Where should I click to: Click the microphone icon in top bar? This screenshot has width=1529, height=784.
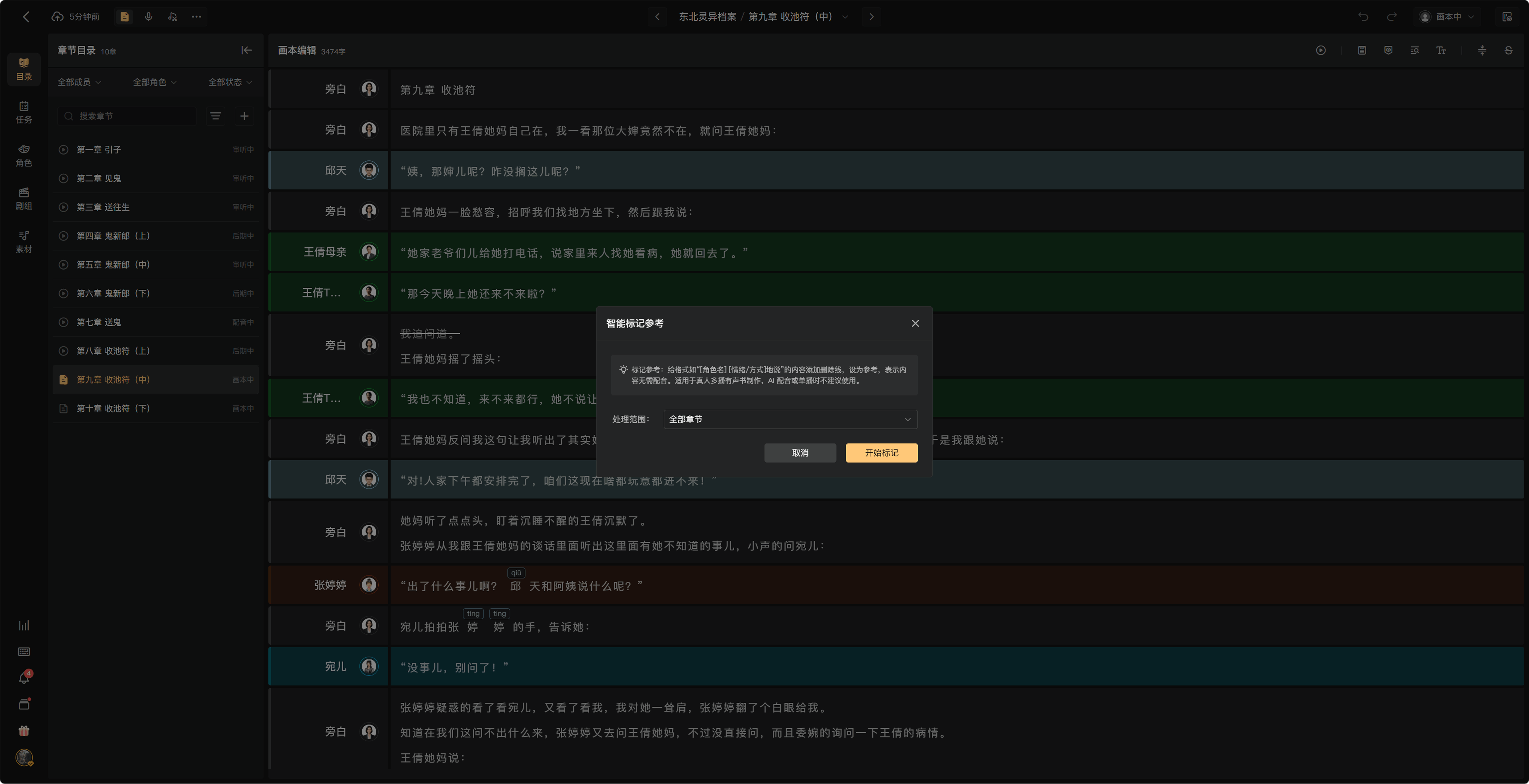pos(149,17)
